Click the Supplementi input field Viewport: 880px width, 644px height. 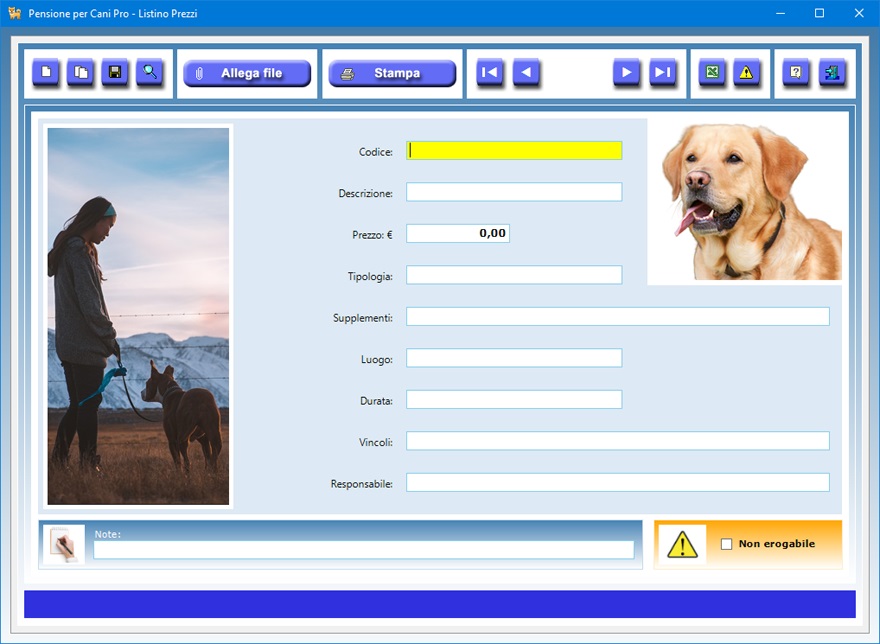tap(618, 317)
